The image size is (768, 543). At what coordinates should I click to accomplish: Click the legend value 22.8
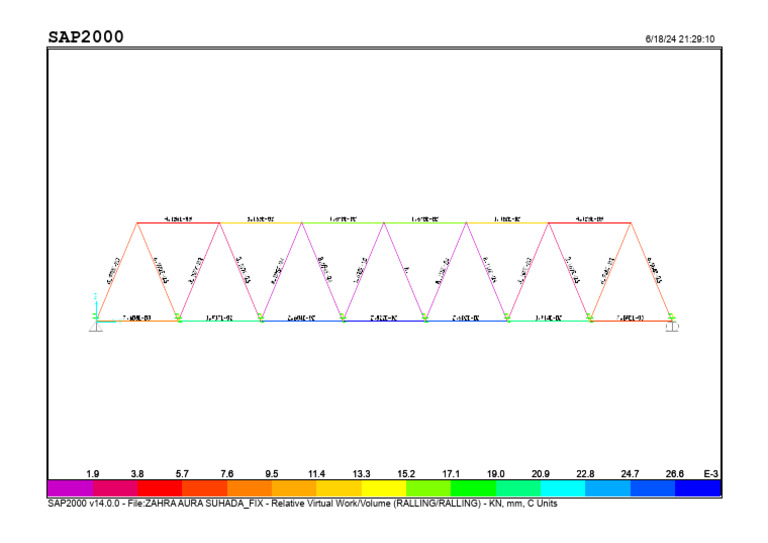(585, 473)
